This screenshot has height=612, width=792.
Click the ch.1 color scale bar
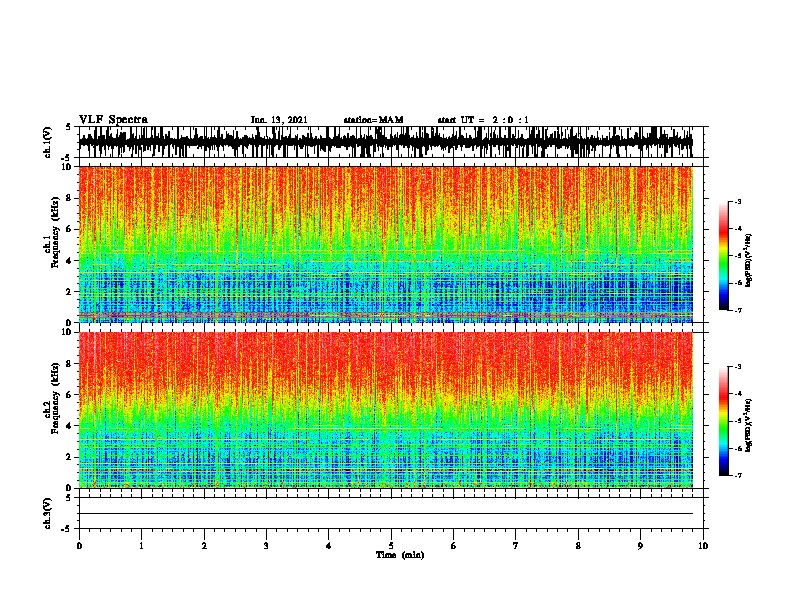click(x=724, y=256)
